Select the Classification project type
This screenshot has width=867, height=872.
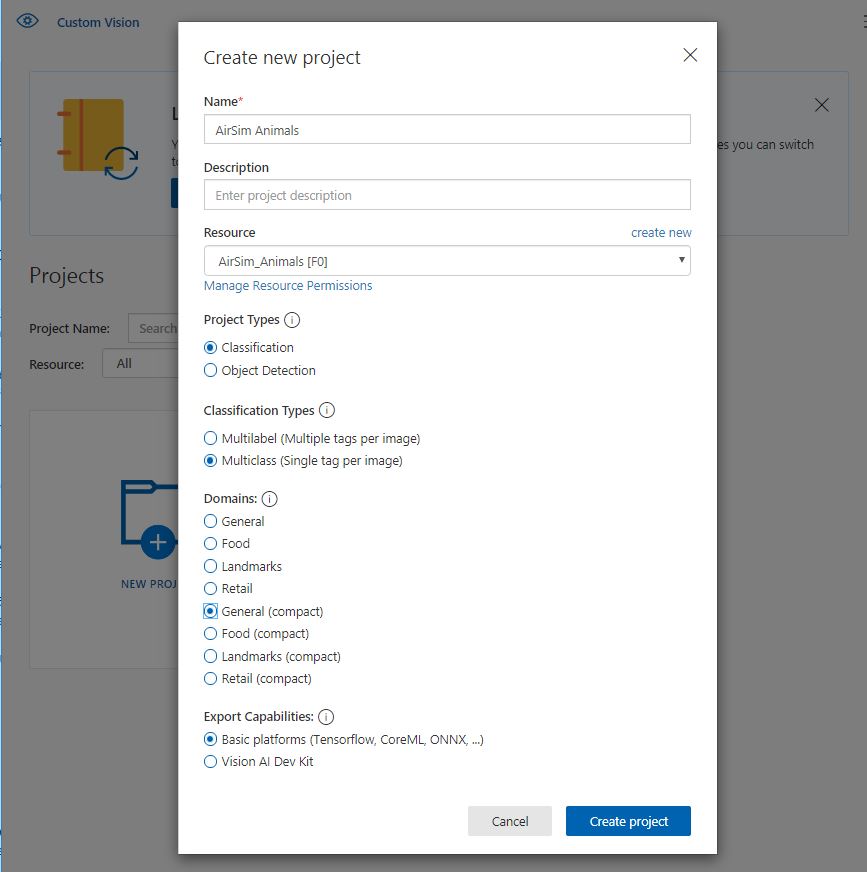pos(210,348)
